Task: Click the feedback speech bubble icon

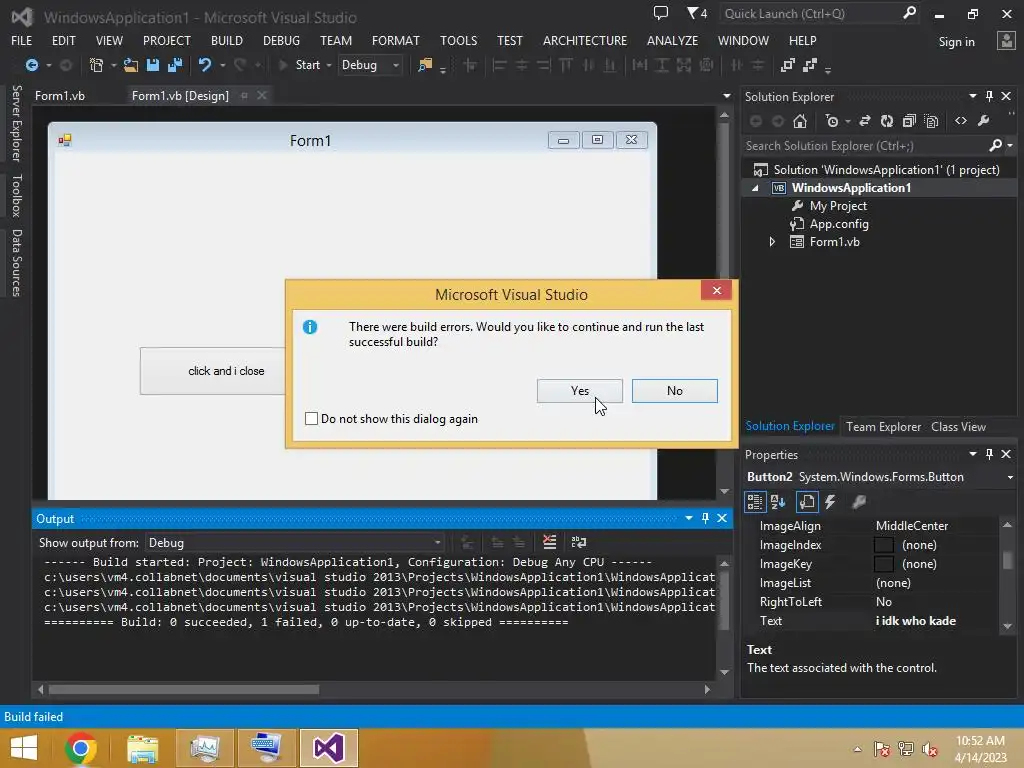Action: click(661, 13)
